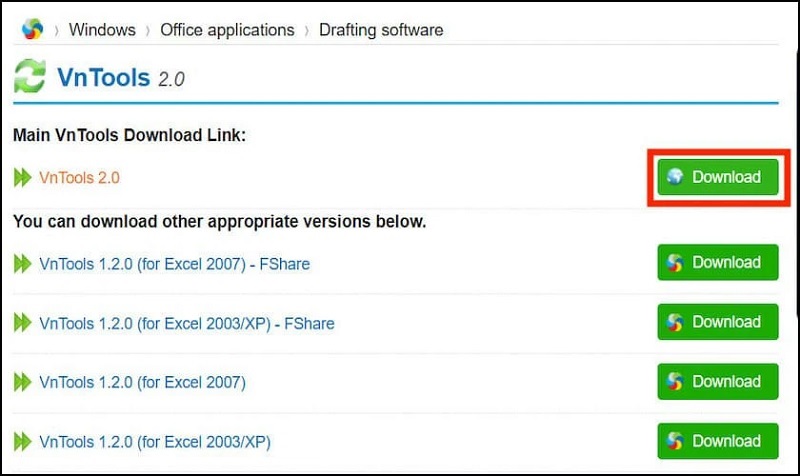
Task: Open VnTools 1.2.0 (for Excel 2007) link
Action: click(x=142, y=382)
